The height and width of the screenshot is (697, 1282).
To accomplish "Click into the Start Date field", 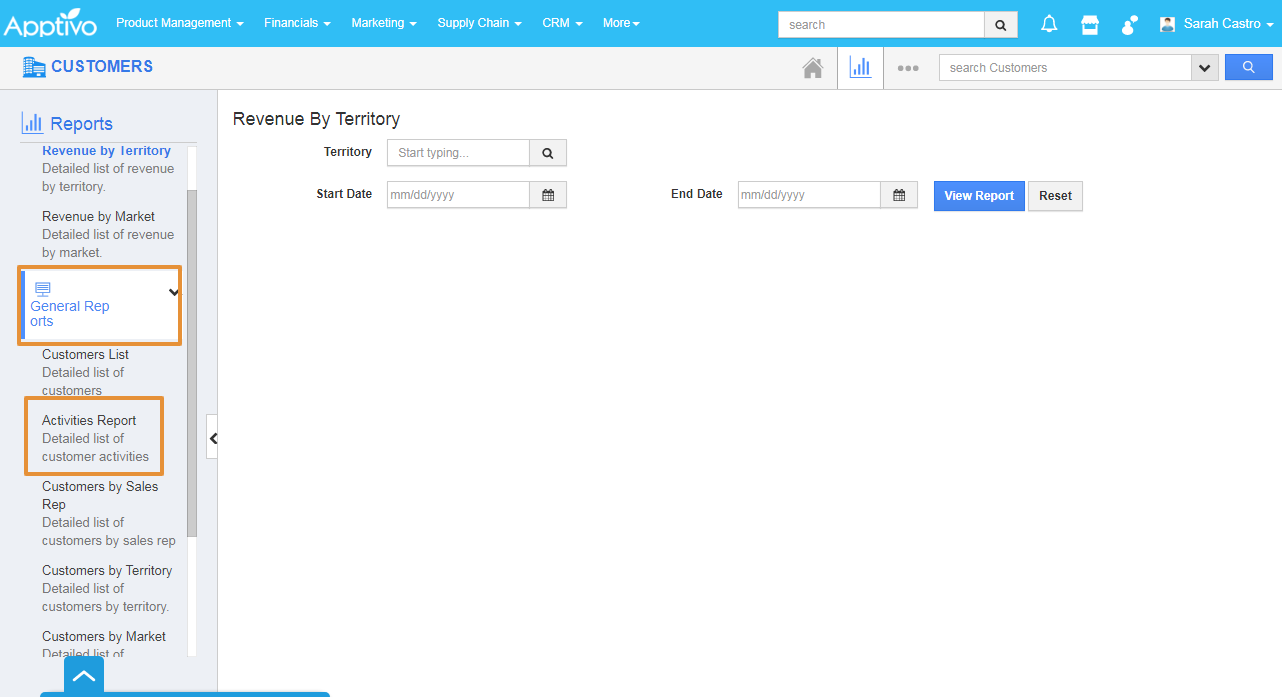I will pos(458,195).
